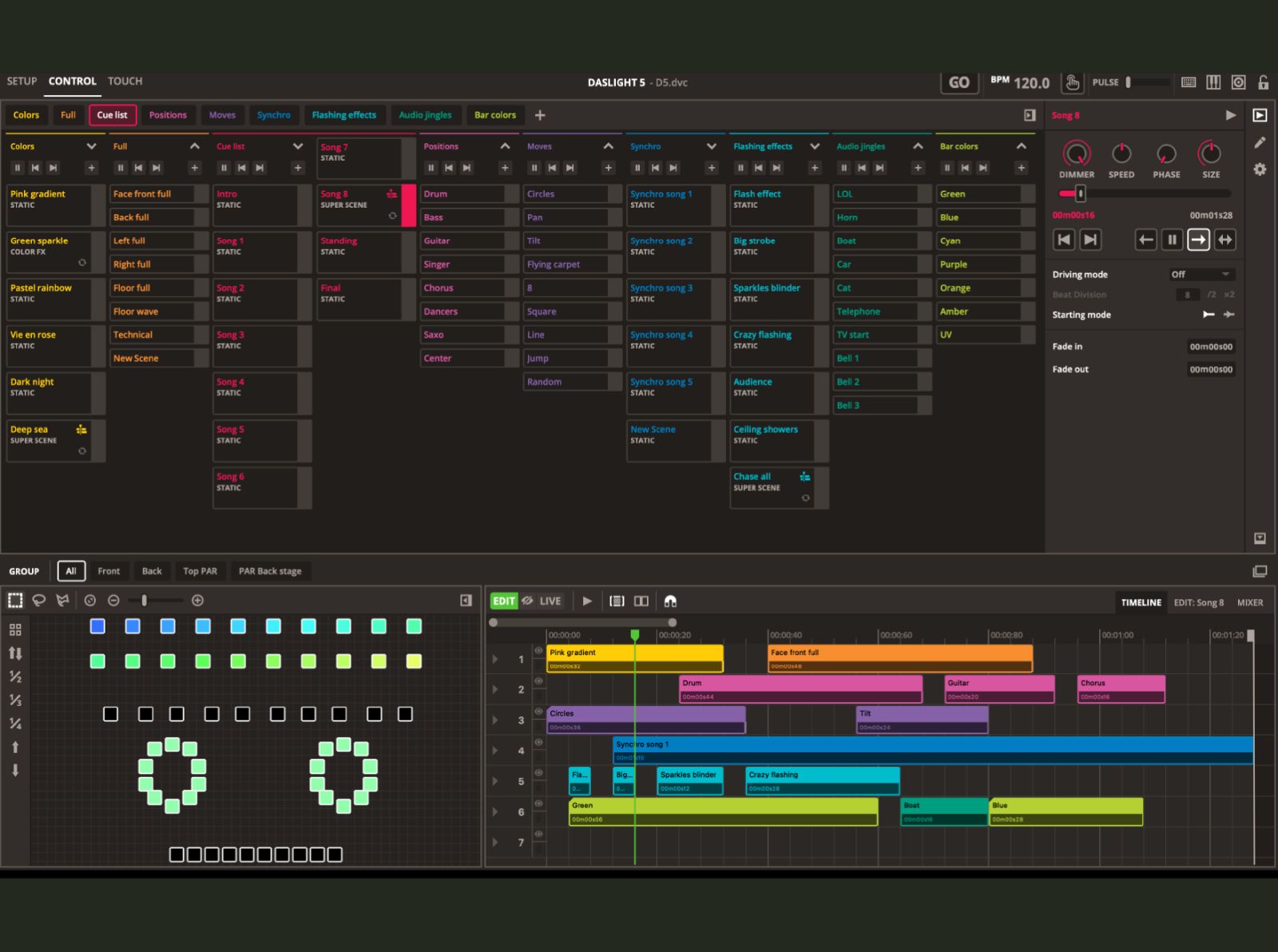Toggle LIVE mode in the timeline

550,601
